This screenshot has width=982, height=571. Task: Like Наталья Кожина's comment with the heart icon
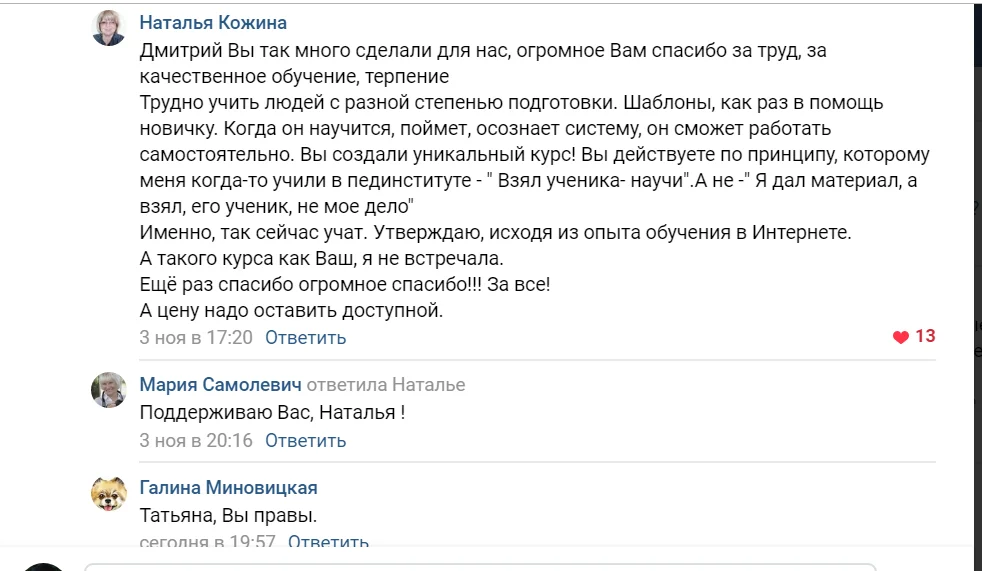[901, 337]
